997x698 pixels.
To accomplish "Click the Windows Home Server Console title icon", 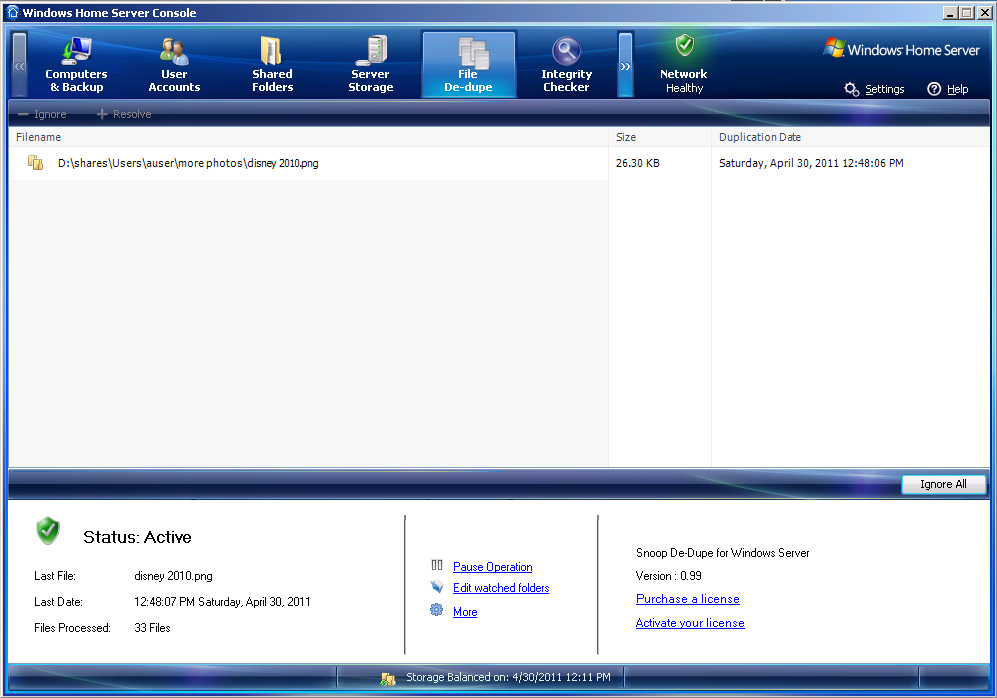I will (x=13, y=12).
